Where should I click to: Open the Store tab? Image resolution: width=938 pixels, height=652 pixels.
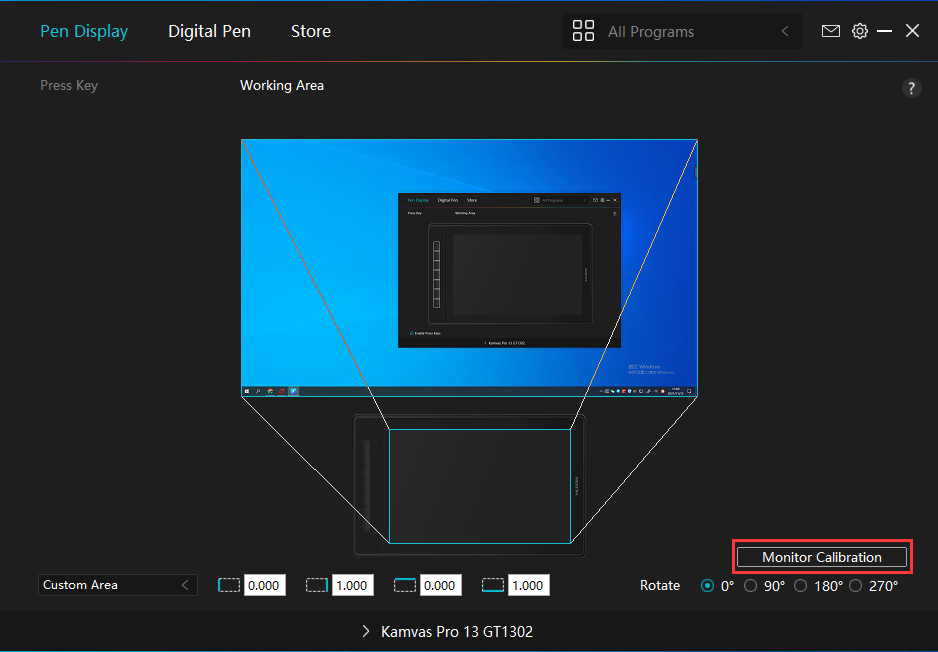[310, 31]
